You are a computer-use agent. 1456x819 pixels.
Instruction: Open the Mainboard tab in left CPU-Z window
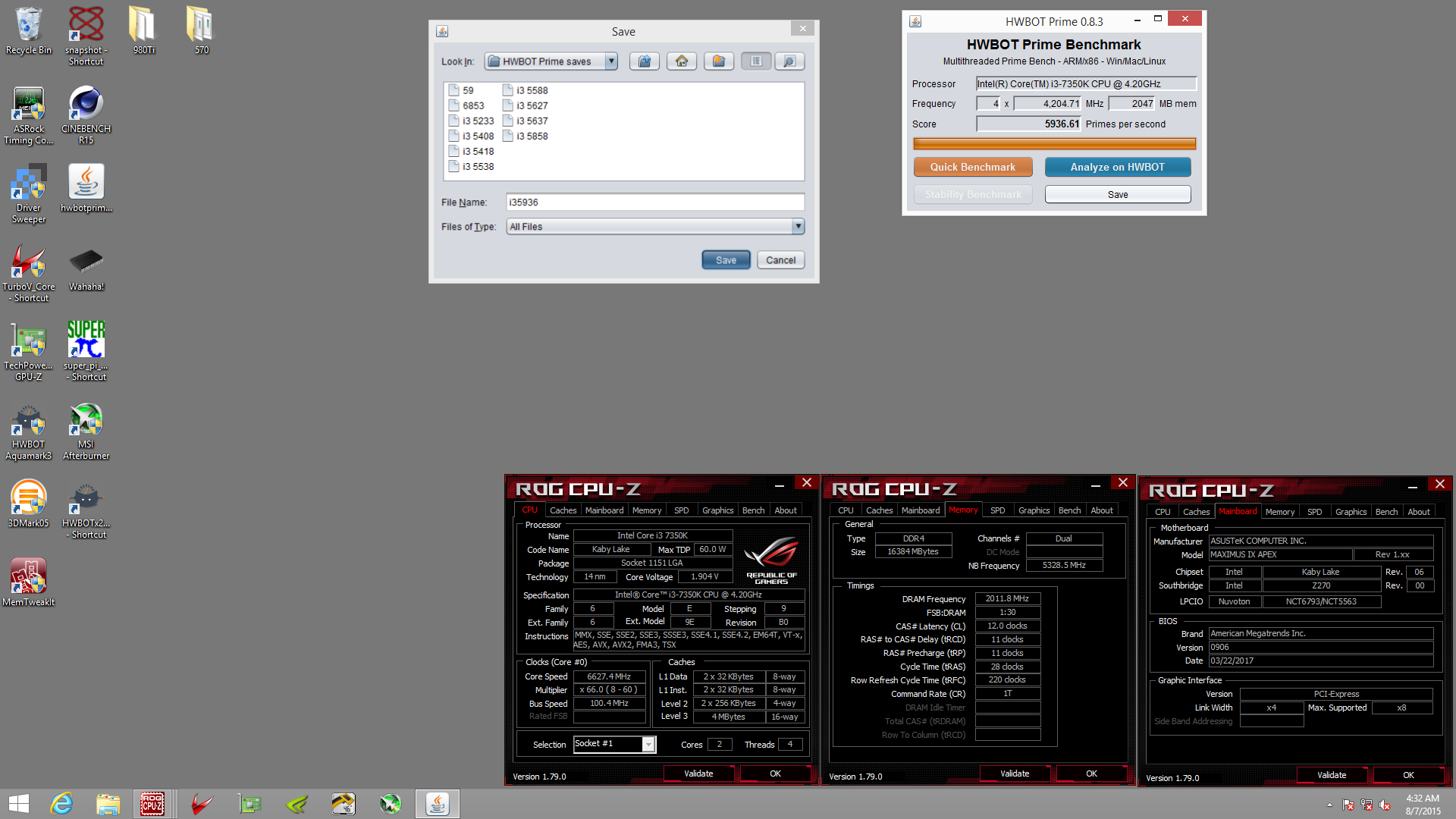[x=604, y=510]
